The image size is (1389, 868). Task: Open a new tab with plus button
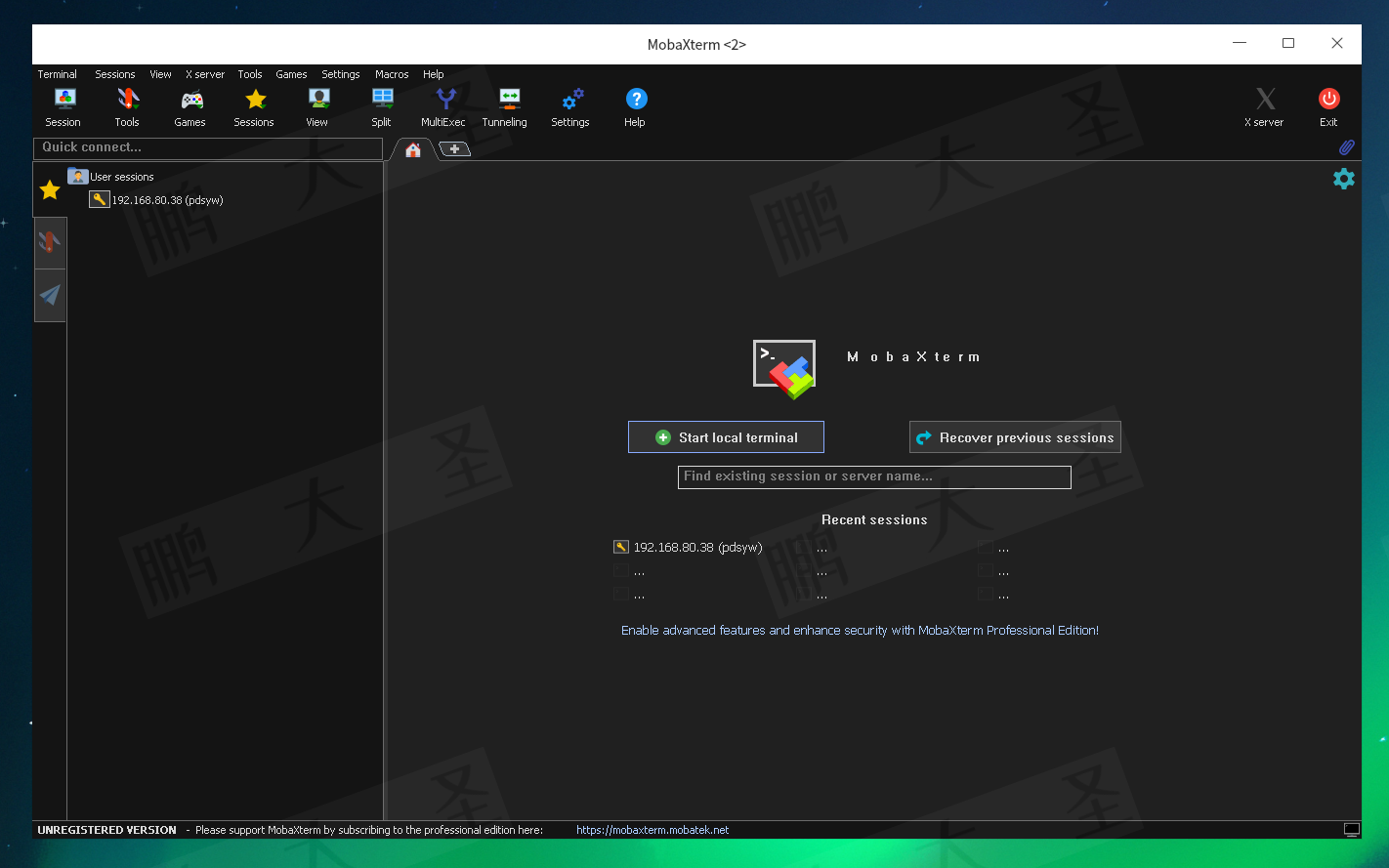point(455,148)
